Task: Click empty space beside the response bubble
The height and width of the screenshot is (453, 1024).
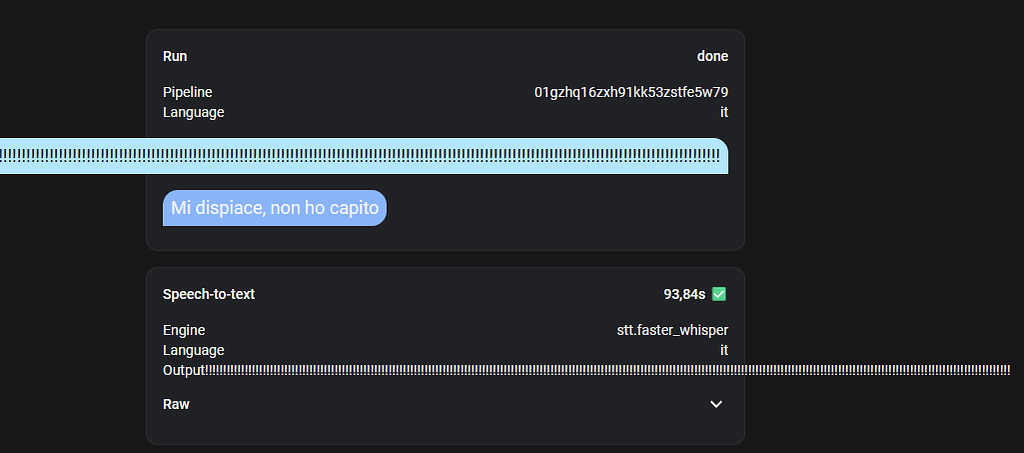Action: click(560, 208)
